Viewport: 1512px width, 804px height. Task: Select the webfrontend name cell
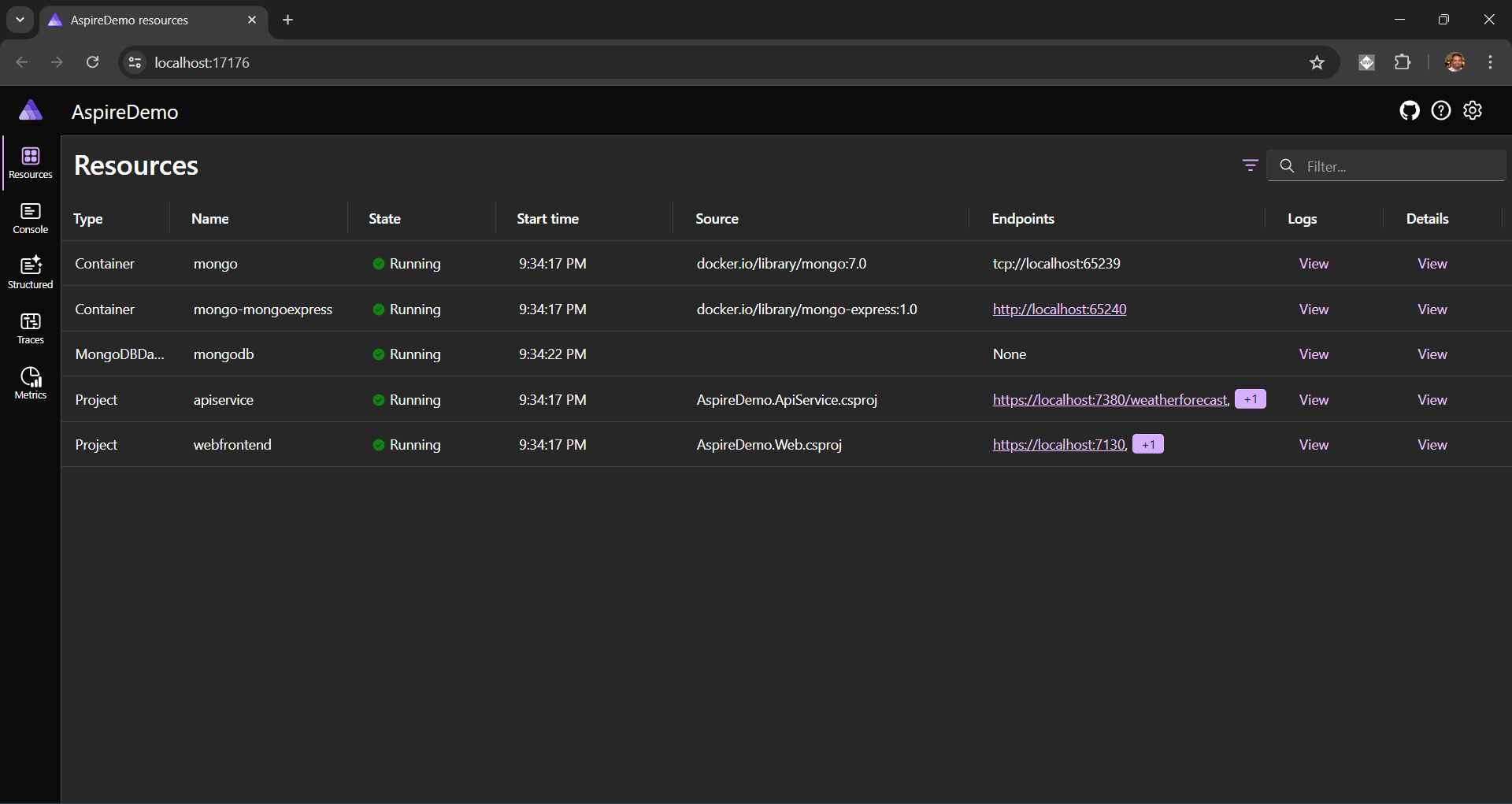232,445
